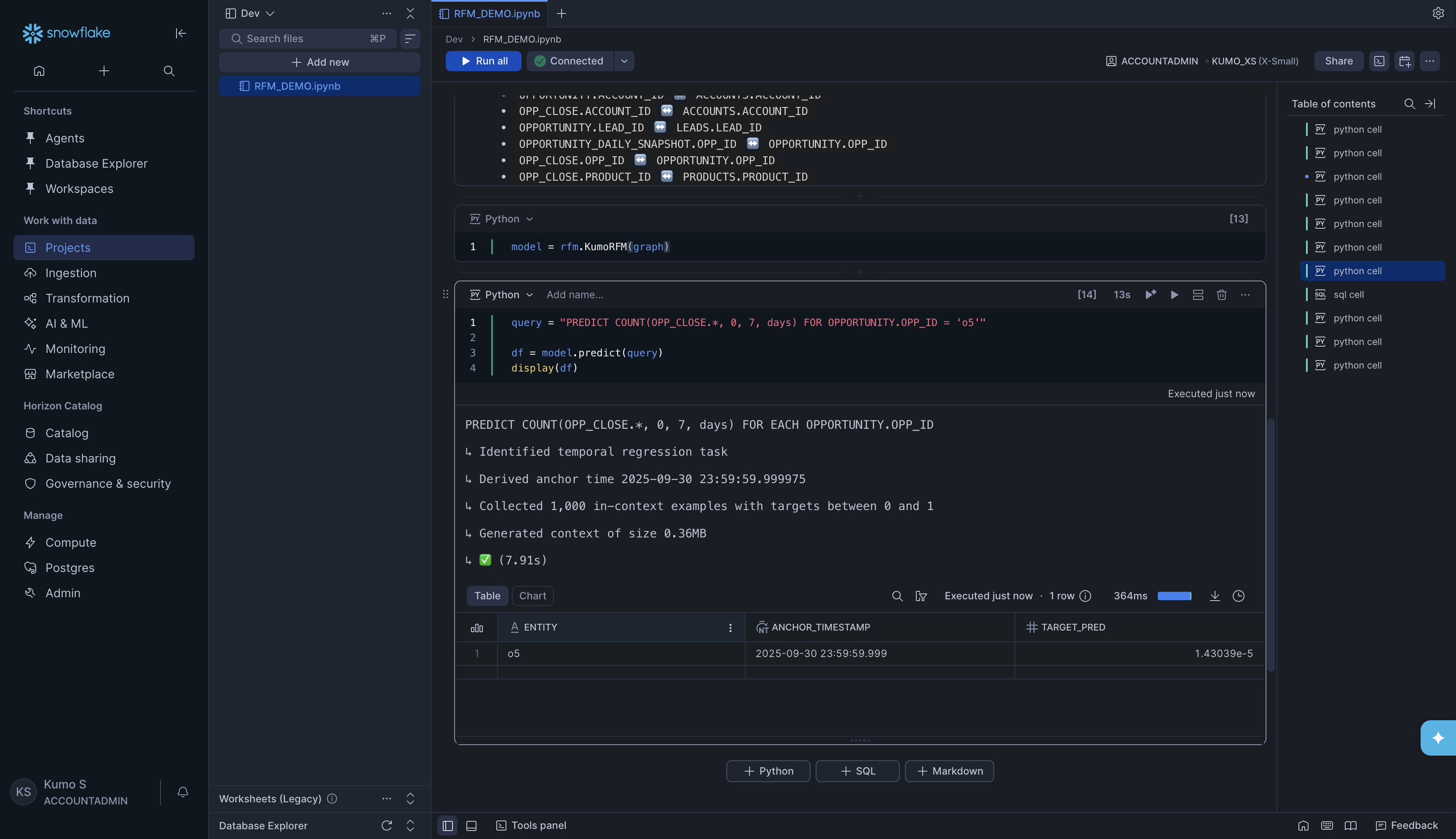Download the result table

(1215, 596)
